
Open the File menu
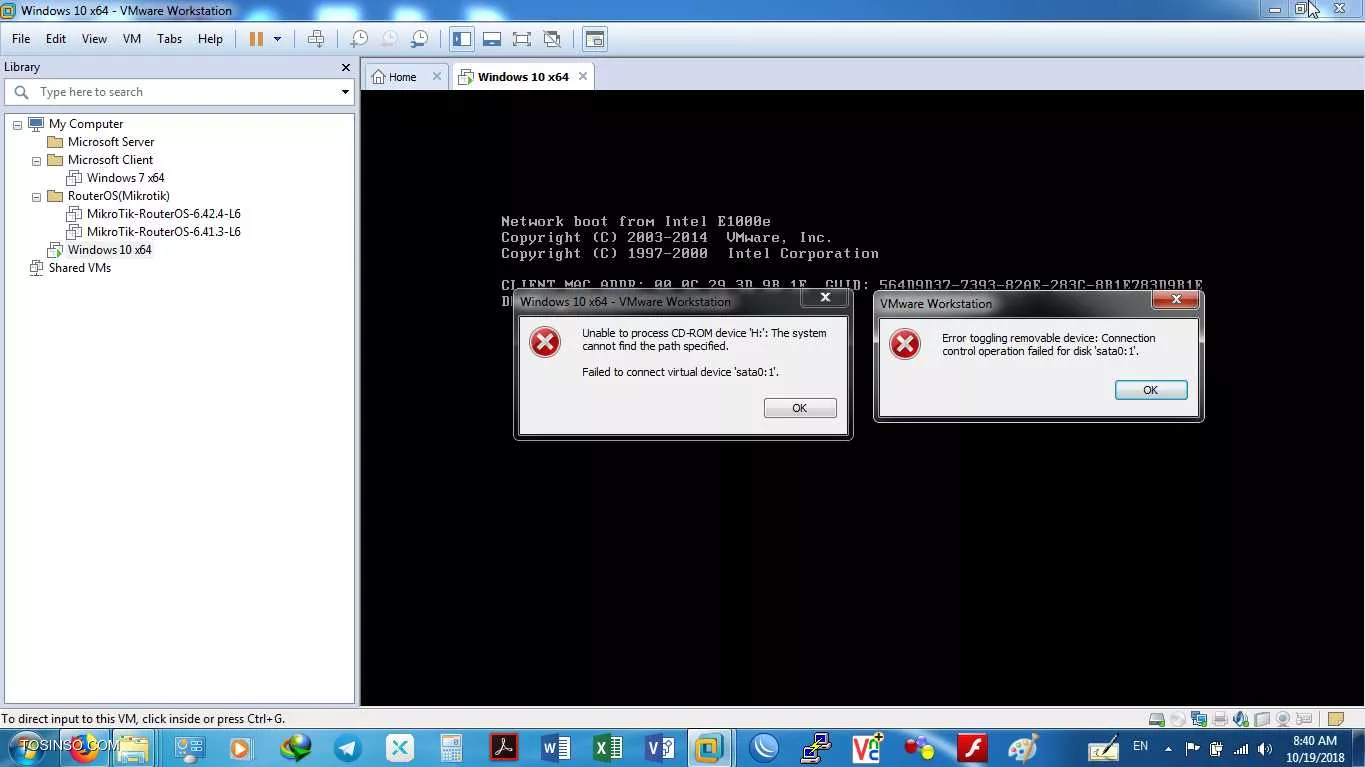pos(21,39)
